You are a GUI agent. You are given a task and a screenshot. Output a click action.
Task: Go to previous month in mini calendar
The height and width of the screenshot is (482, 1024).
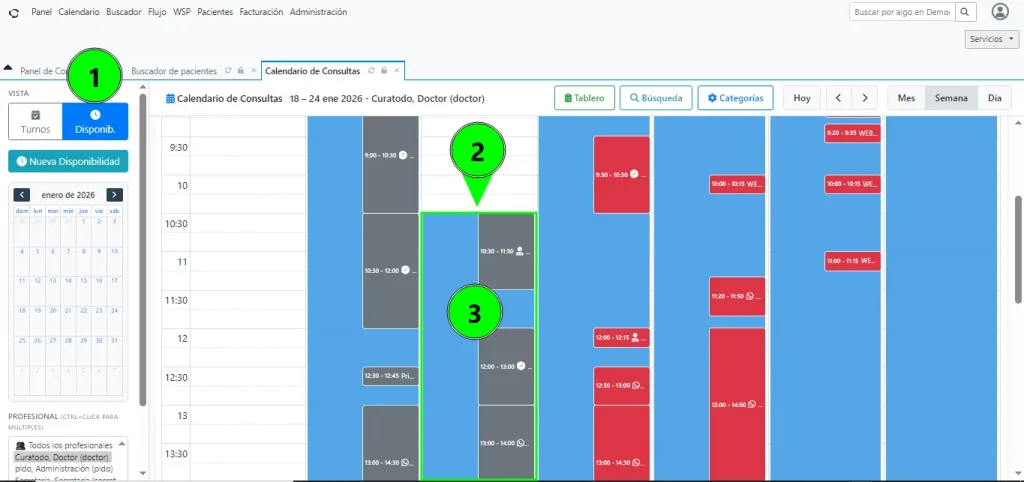tap(22, 195)
